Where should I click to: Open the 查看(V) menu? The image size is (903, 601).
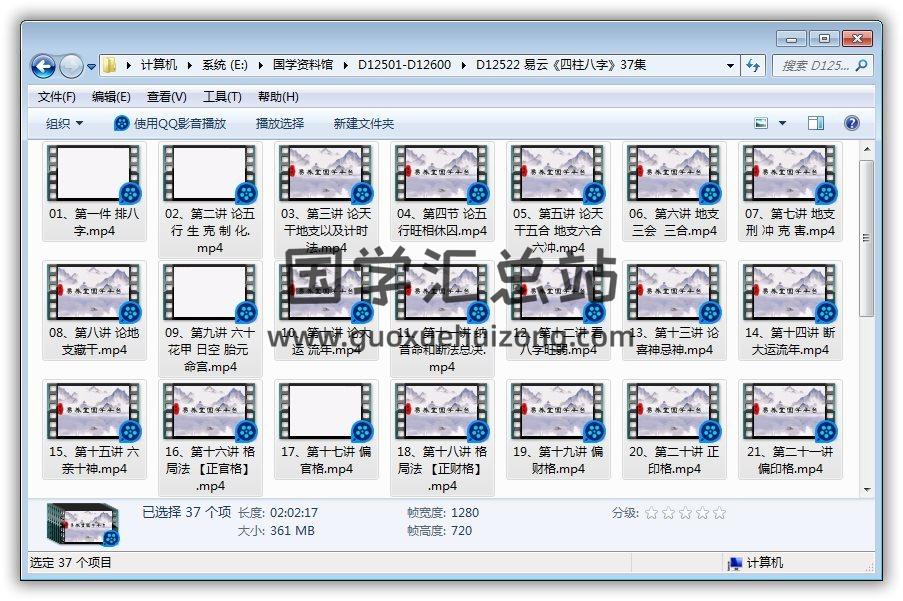(166, 97)
